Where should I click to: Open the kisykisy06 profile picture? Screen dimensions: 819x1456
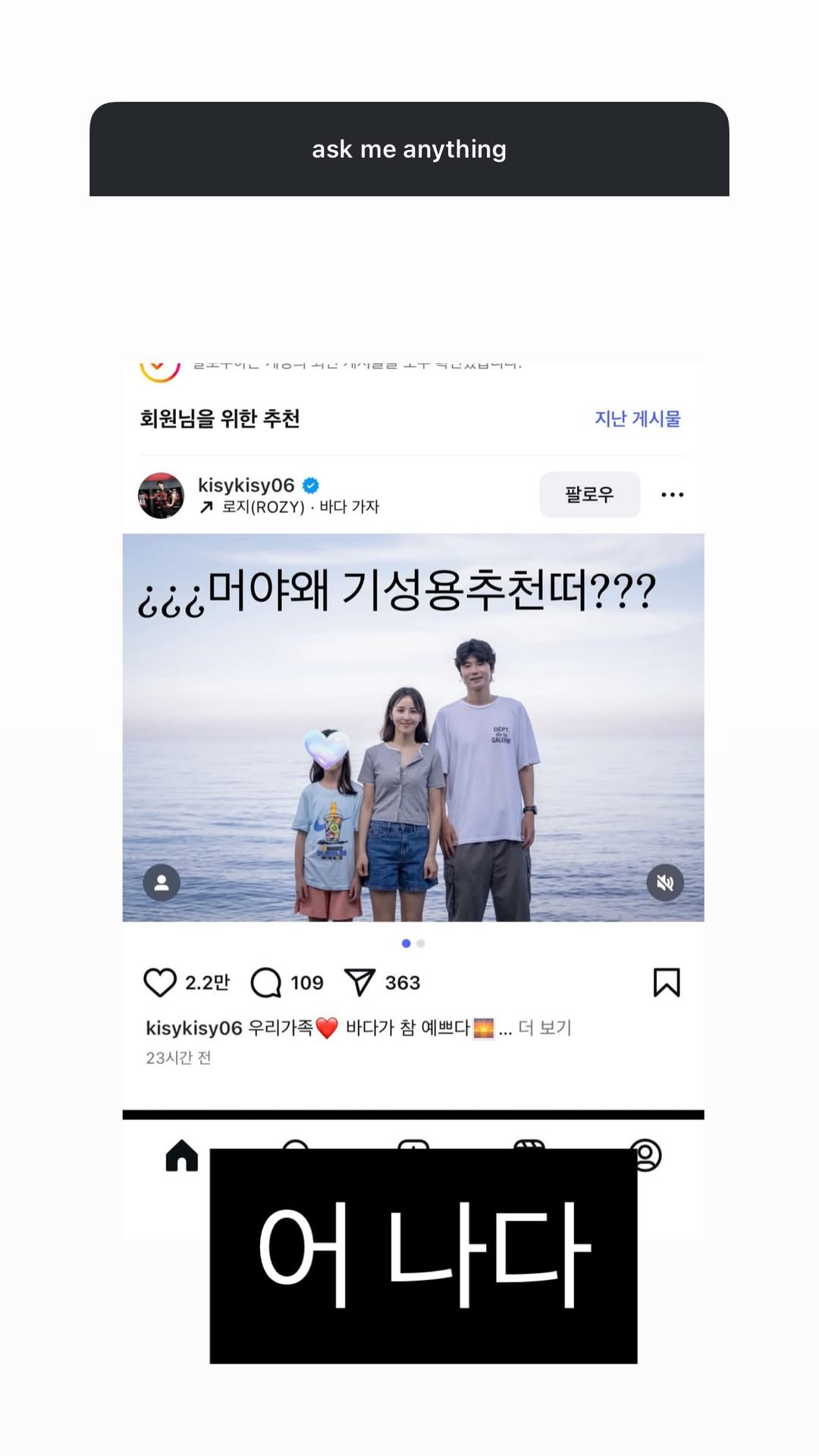coord(161,495)
